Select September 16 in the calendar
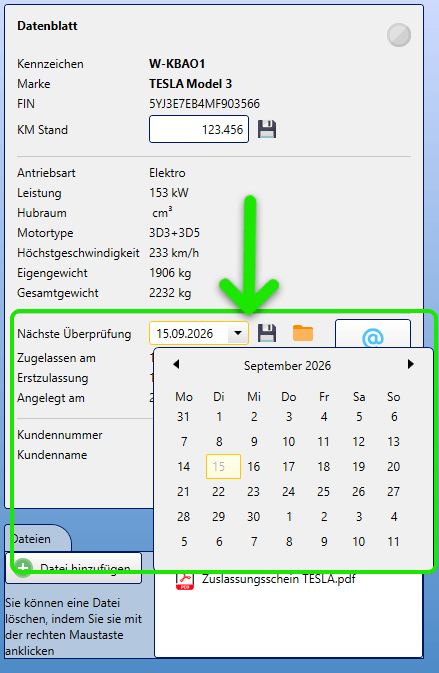This screenshot has width=439, height=673. [x=254, y=467]
